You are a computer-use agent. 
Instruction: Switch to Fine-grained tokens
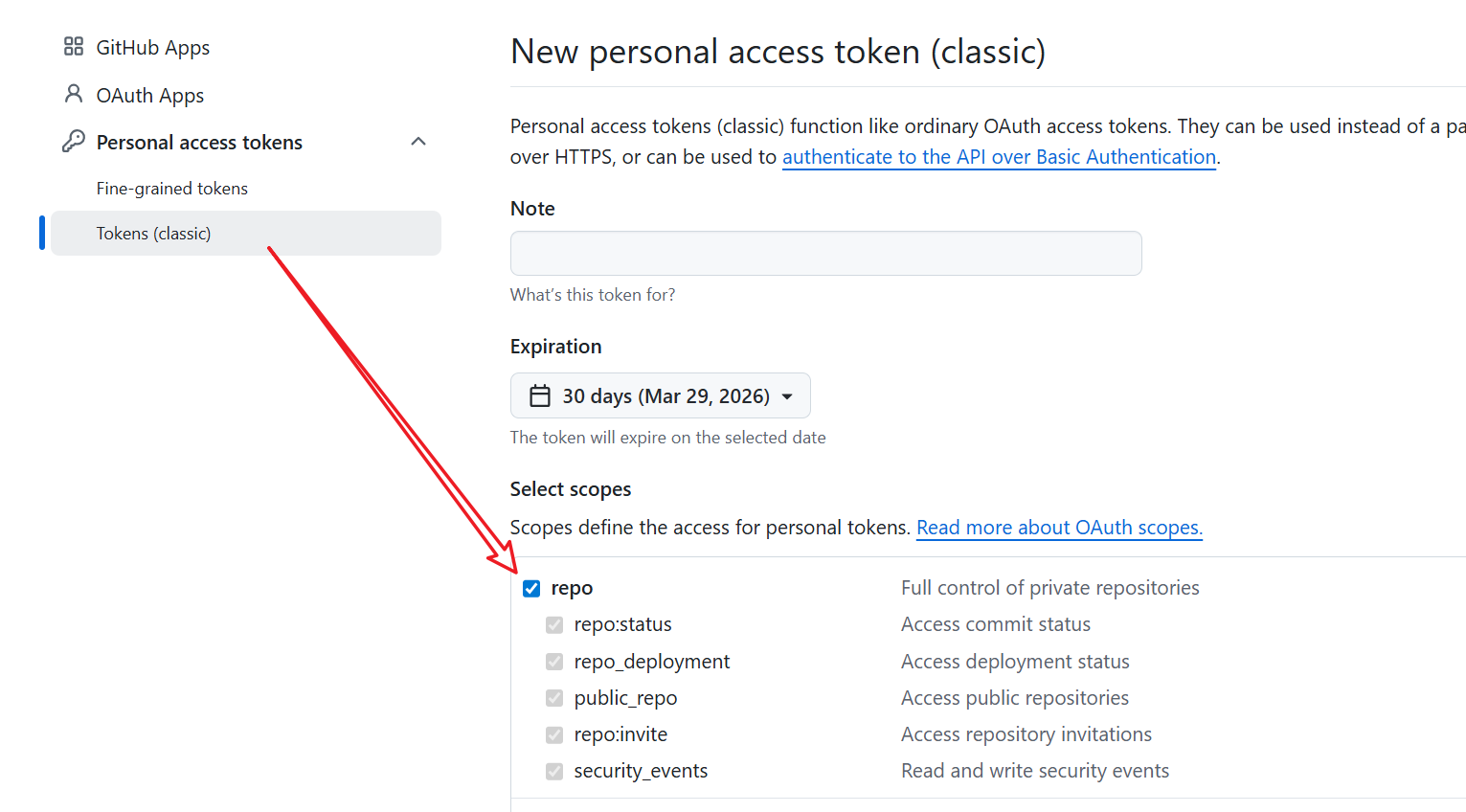click(x=171, y=188)
